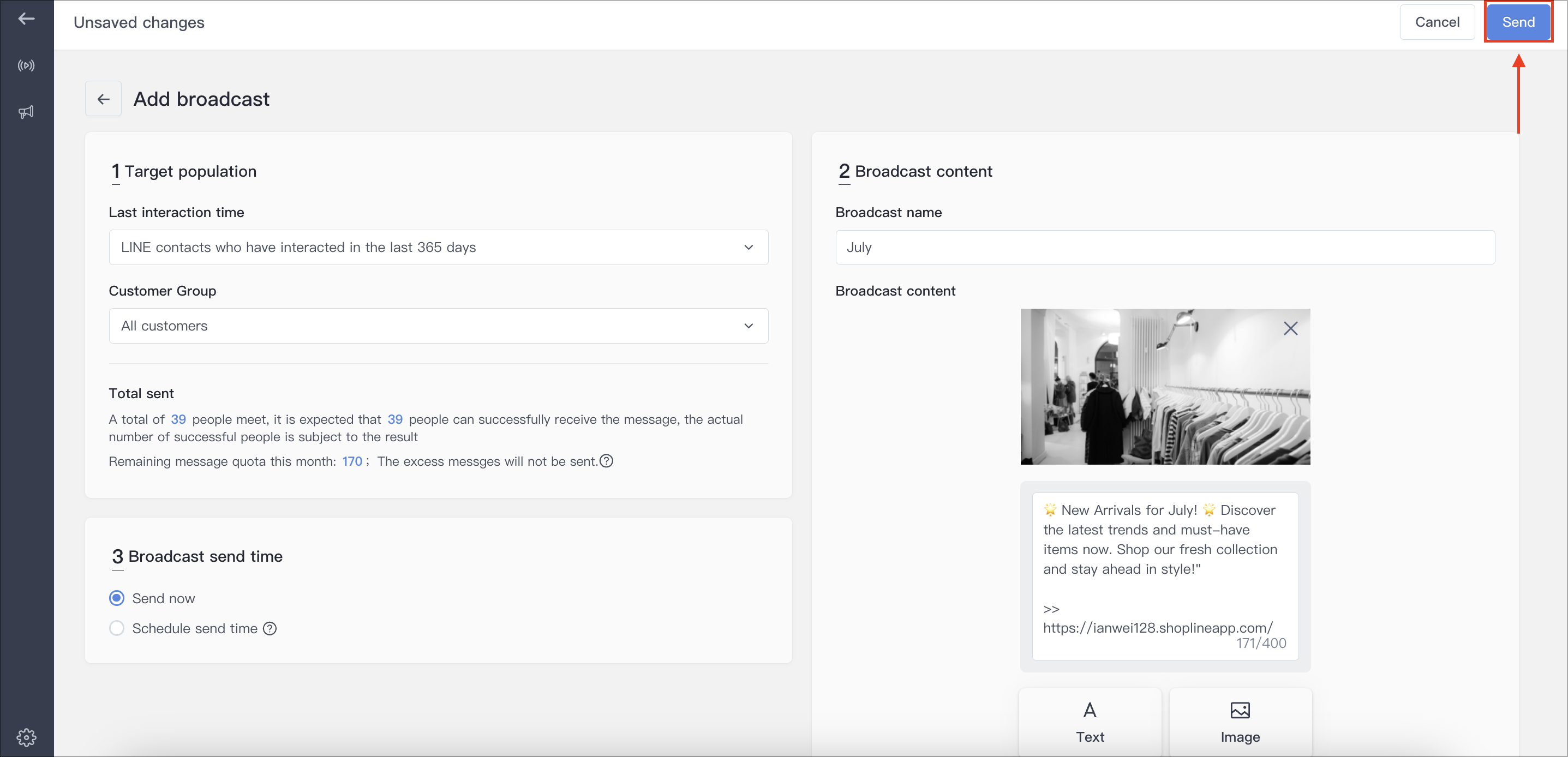The width and height of the screenshot is (1568, 757).
Task: Click the sidebar back arrow icon
Action: click(x=26, y=19)
